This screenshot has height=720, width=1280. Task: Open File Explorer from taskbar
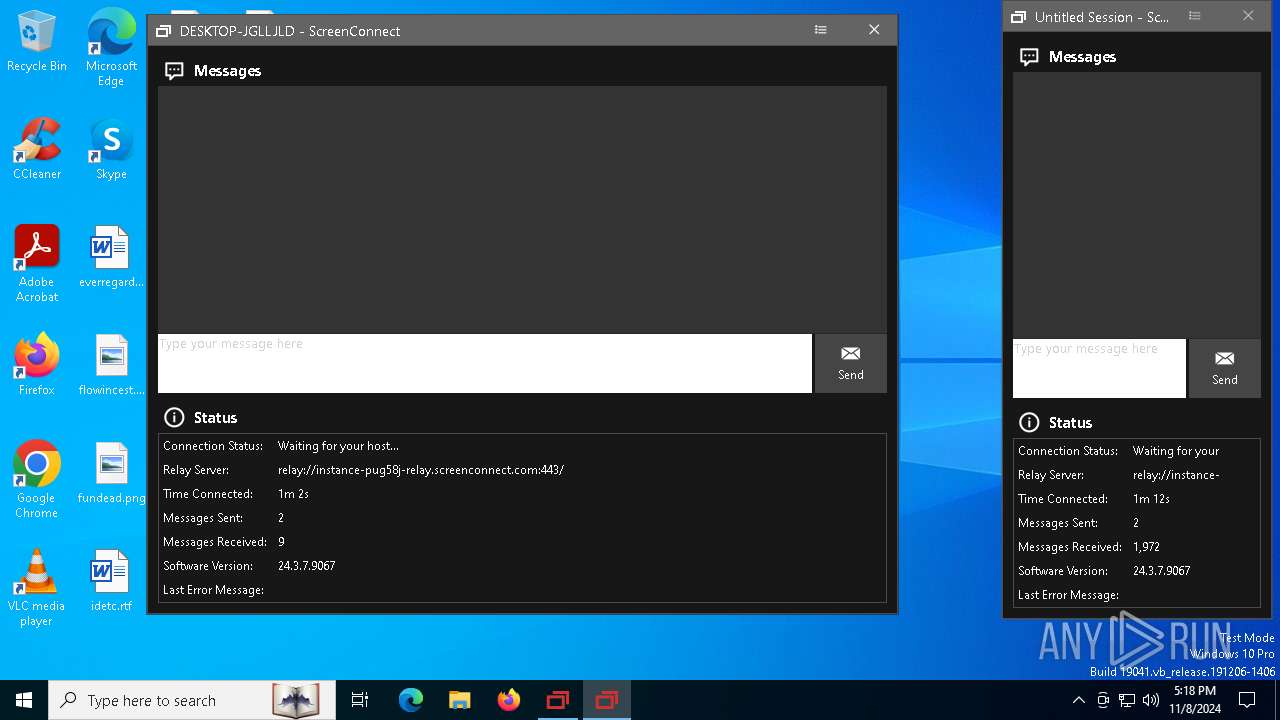(x=460, y=700)
